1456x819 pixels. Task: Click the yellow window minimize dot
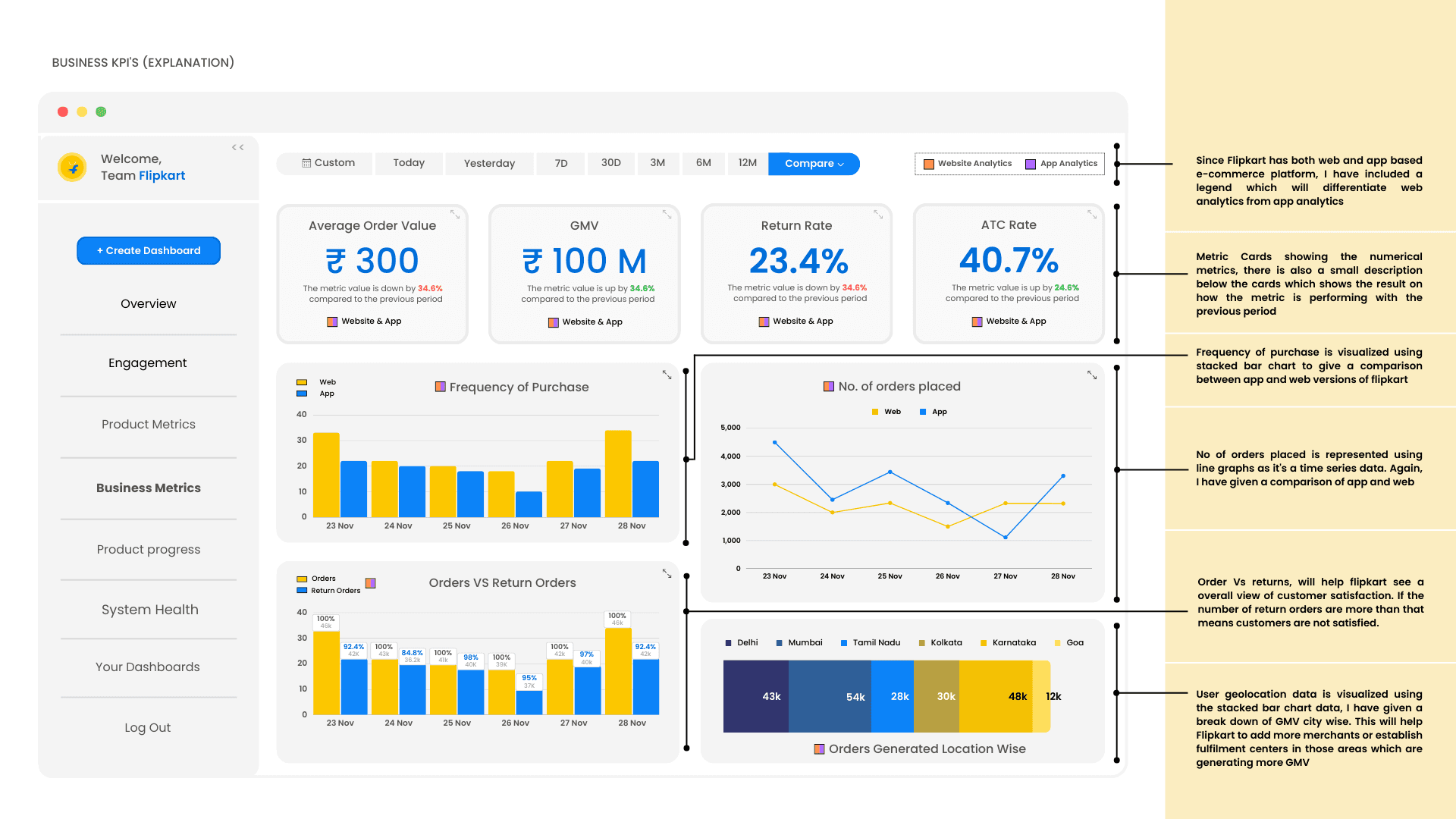point(82,112)
